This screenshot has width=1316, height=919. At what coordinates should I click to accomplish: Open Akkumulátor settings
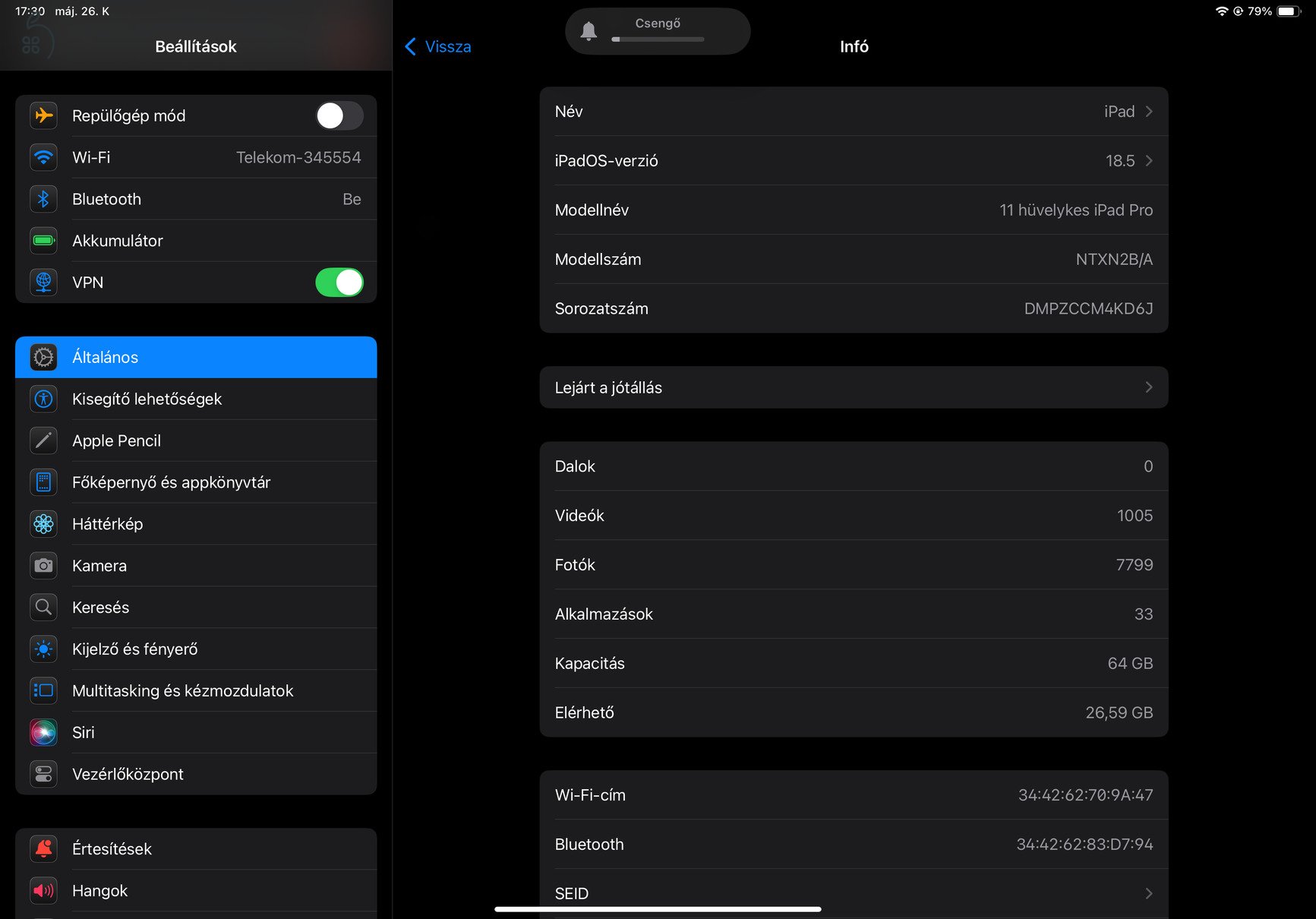point(196,241)
